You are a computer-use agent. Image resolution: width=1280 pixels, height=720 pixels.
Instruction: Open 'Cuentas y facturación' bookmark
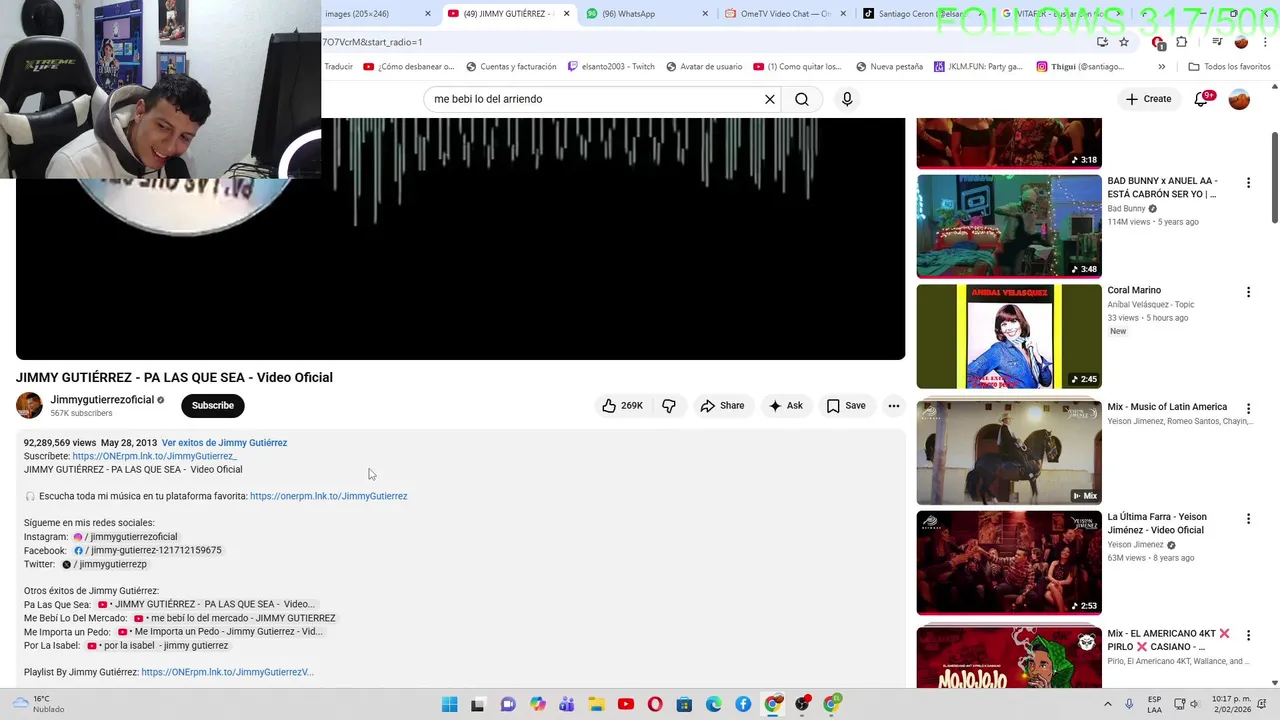tap(510, 67)
